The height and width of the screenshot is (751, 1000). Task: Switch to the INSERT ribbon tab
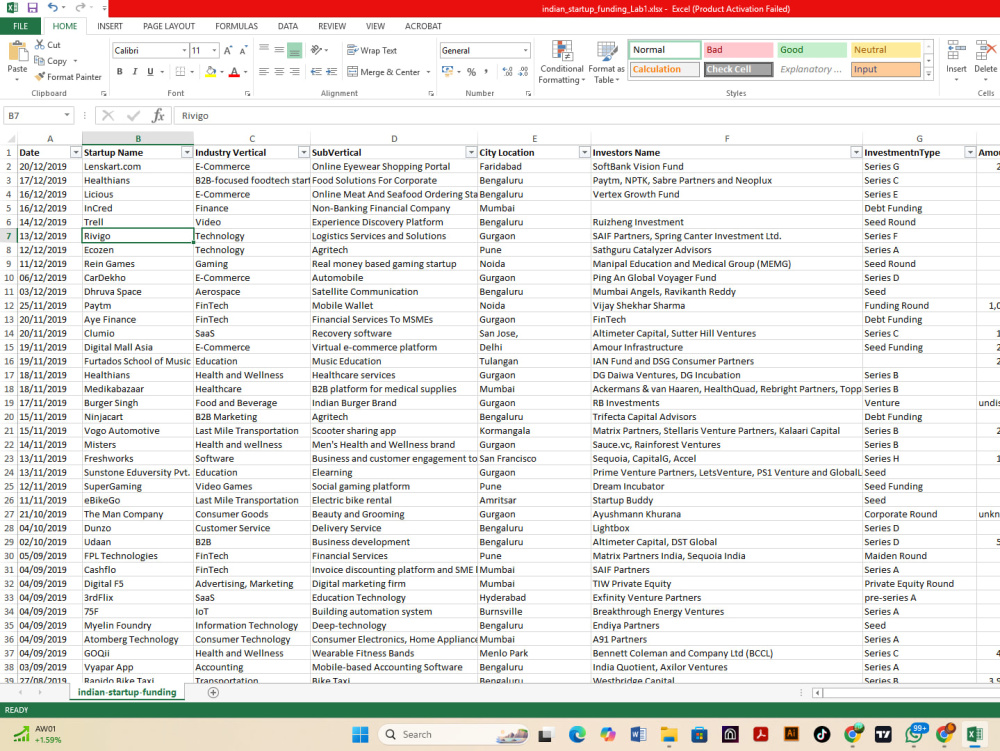click(x=110, y=26)
